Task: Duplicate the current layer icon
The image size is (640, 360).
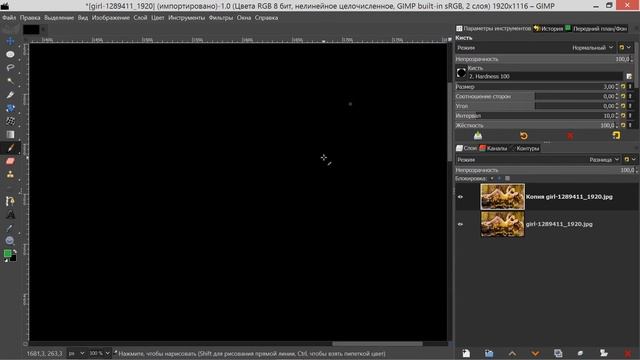Action: coord(558,353)
